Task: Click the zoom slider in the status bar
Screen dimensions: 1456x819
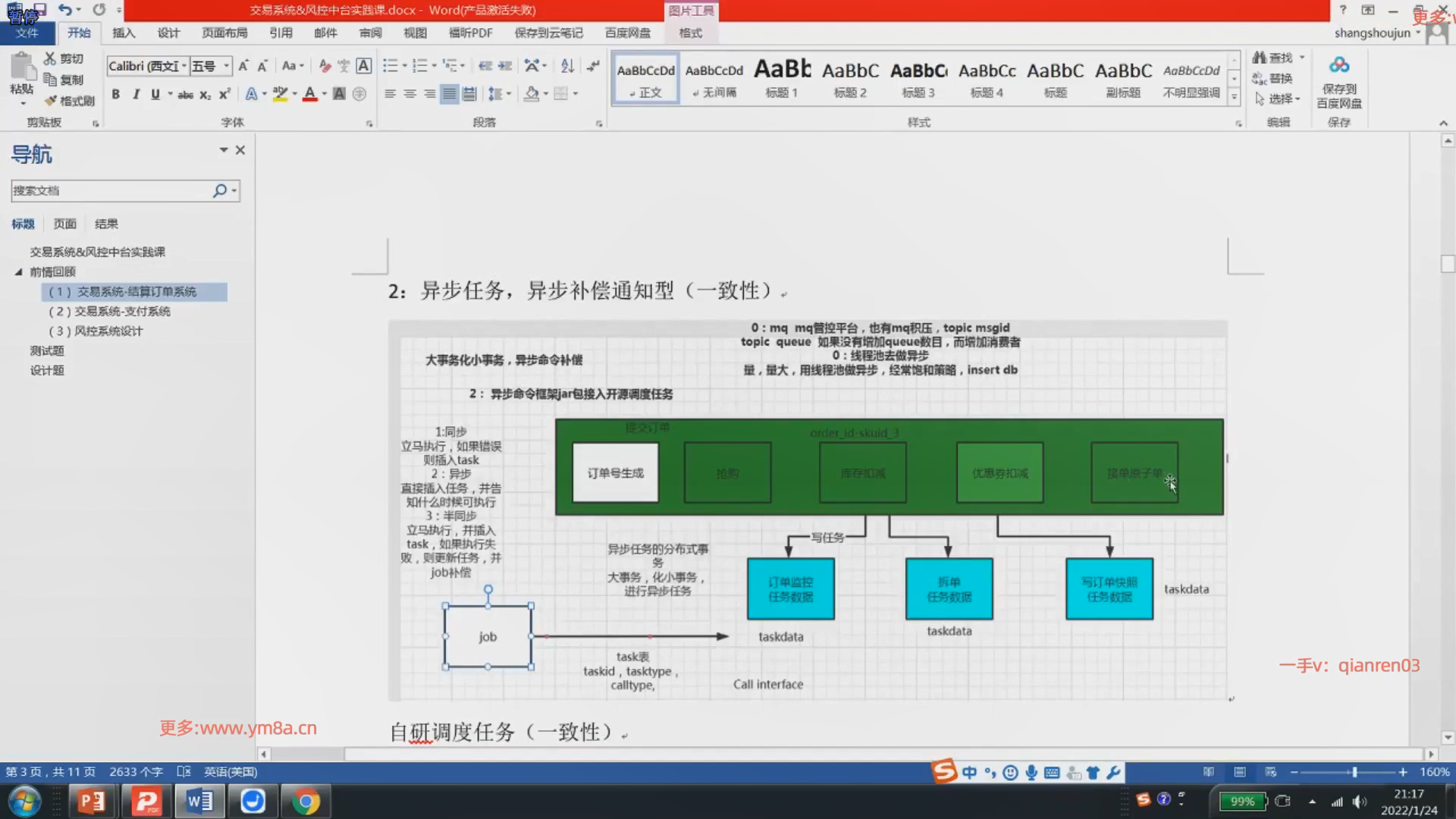Action: (1354, 772)
